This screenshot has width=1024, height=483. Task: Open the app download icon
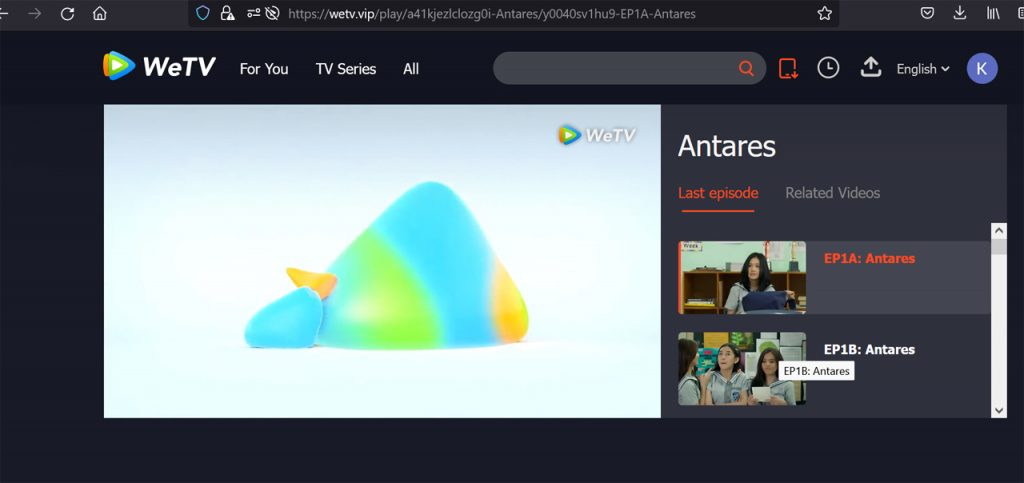coord(788,68)
